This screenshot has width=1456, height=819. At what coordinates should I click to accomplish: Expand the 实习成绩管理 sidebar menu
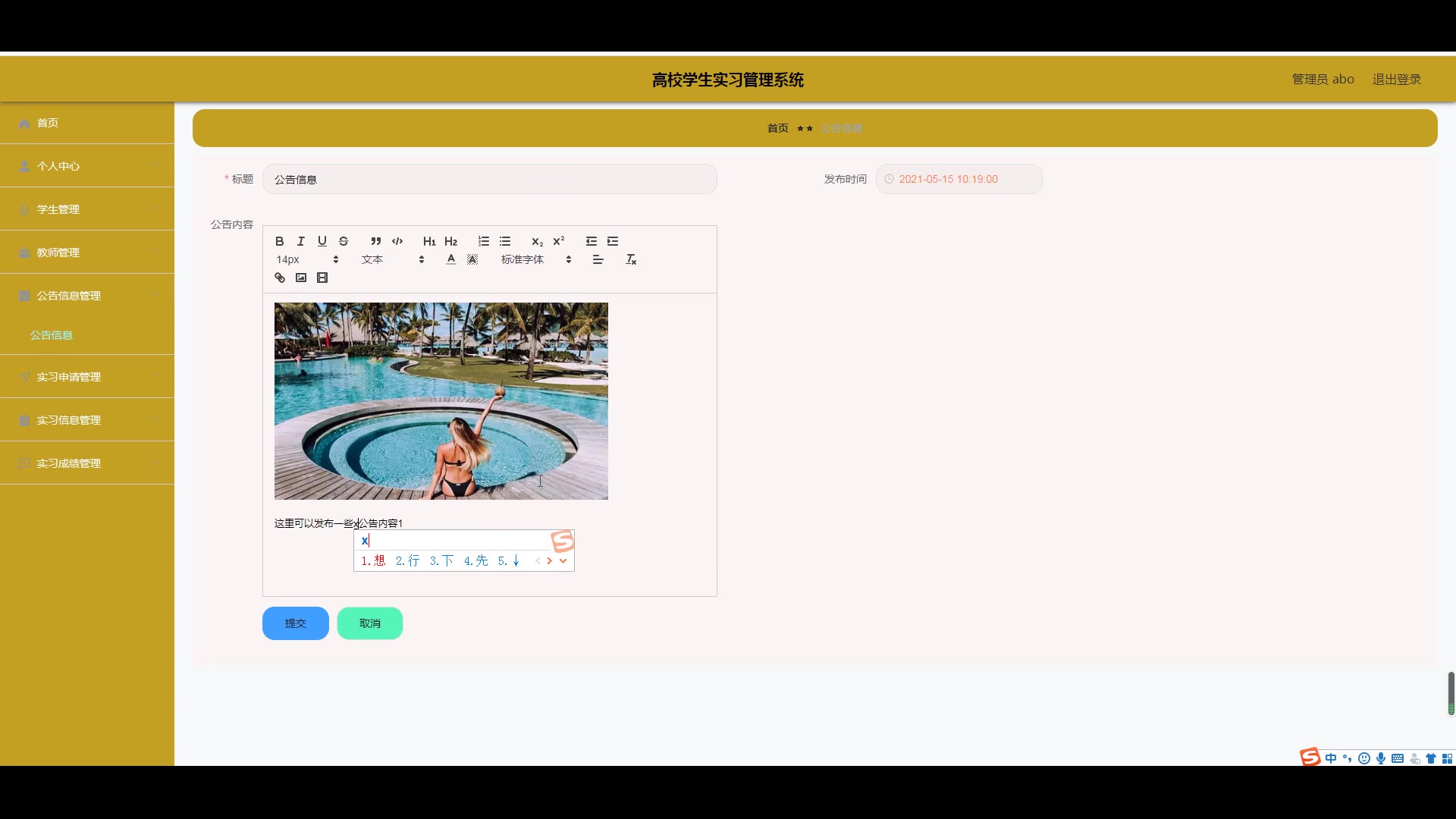tap(87, 463)
